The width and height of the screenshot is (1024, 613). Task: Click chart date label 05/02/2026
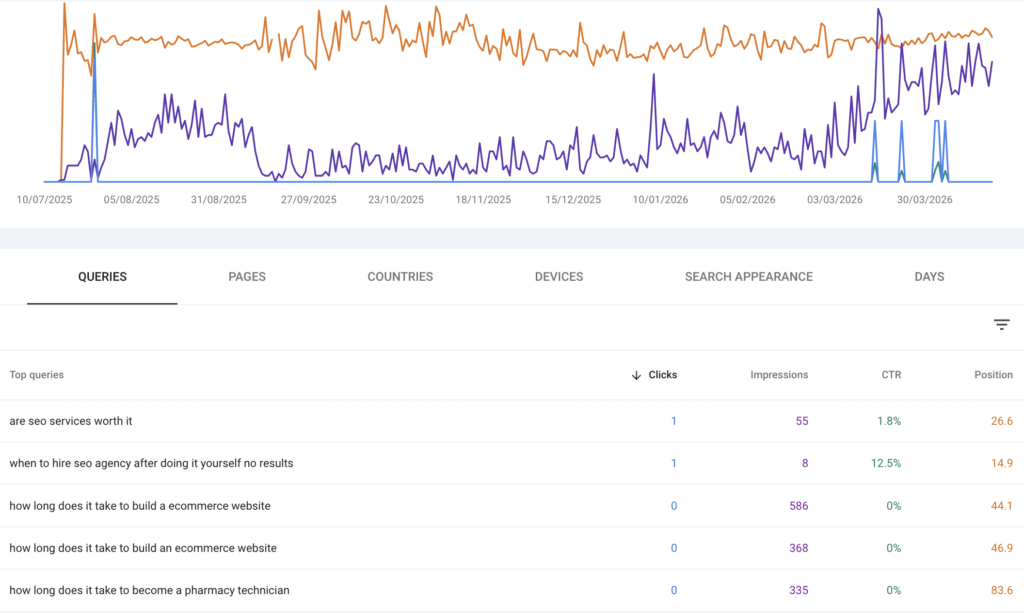[x=748, y=200]
